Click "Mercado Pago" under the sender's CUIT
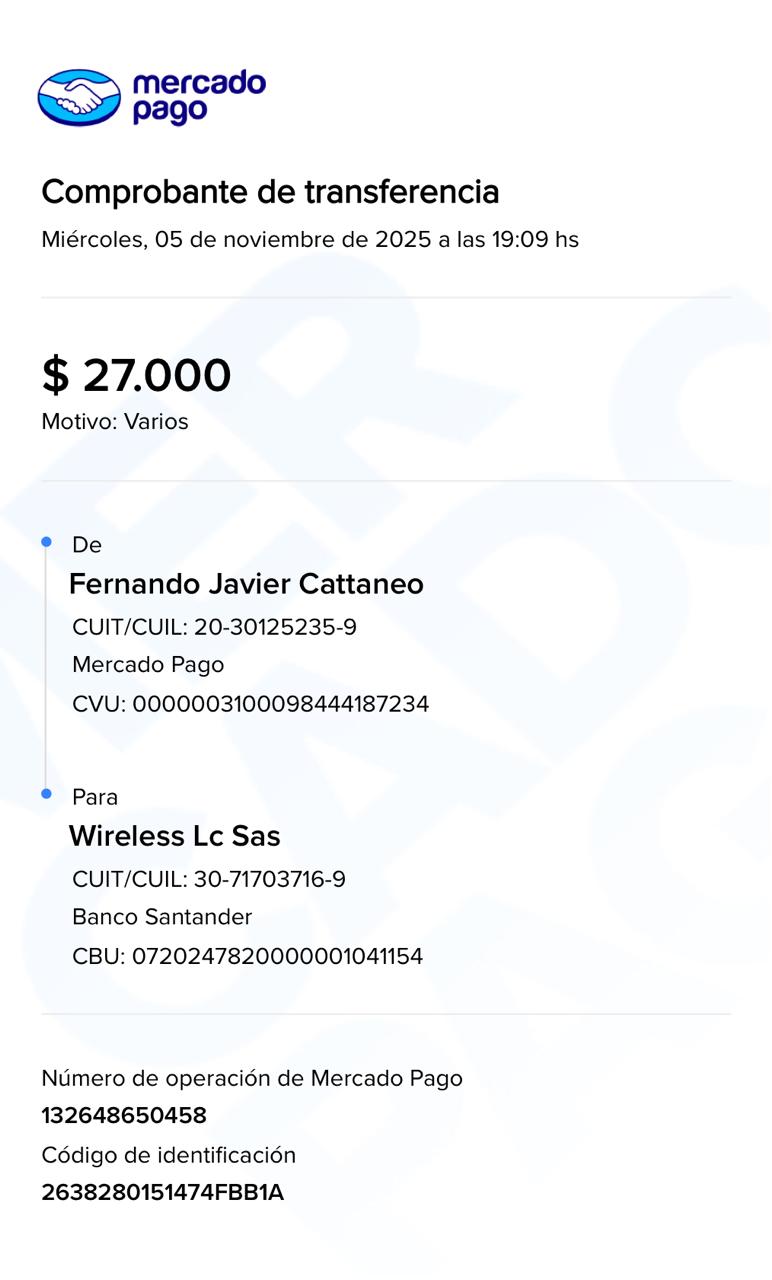 click(x=148, y=665)
